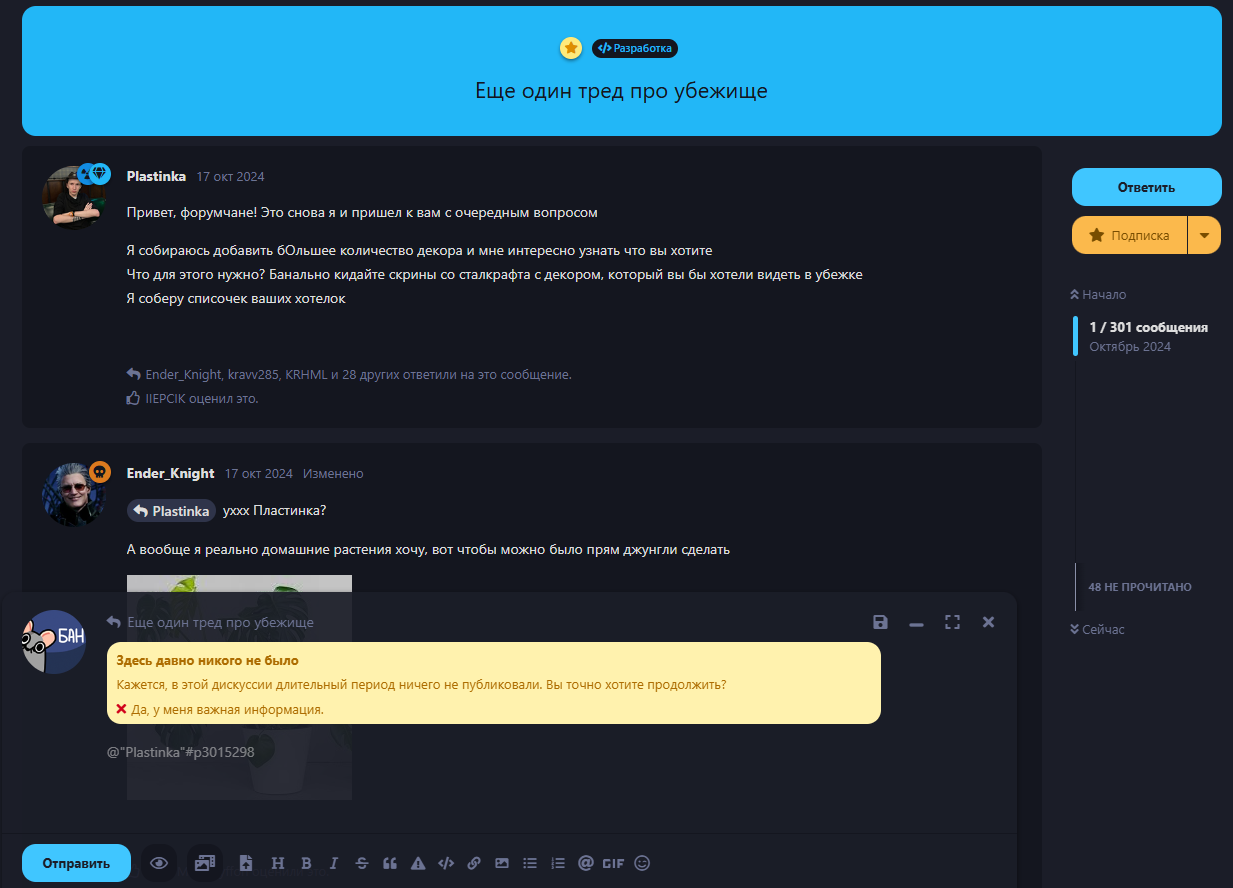The width and height of the screenshot is (1233, 888).
Task: Toggle full screen composer mode
Action: click(x=952, y=622)
